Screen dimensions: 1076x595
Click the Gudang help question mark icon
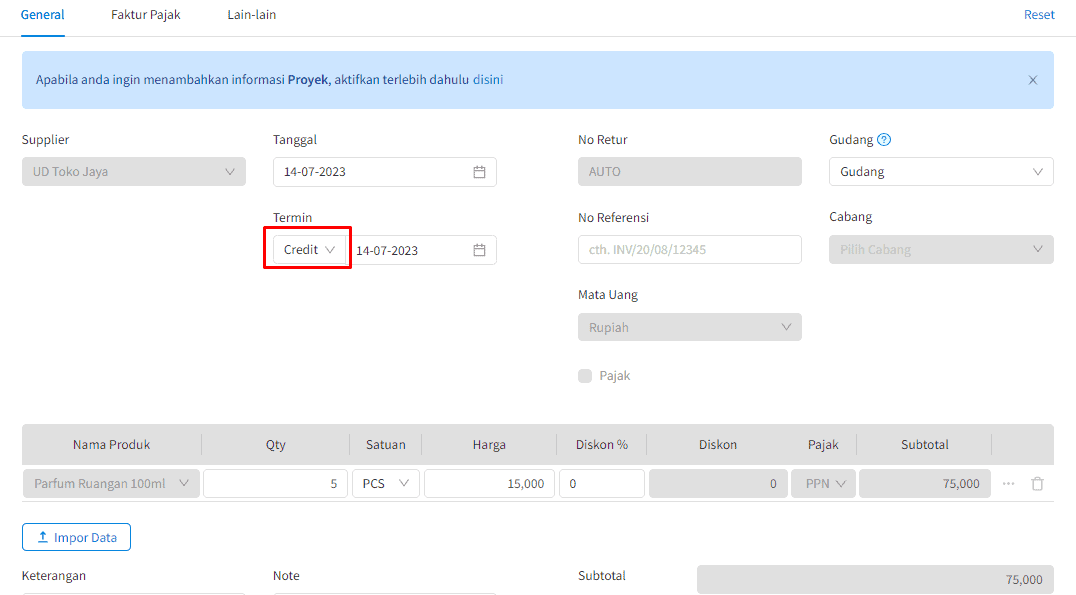tap(884, 140)
